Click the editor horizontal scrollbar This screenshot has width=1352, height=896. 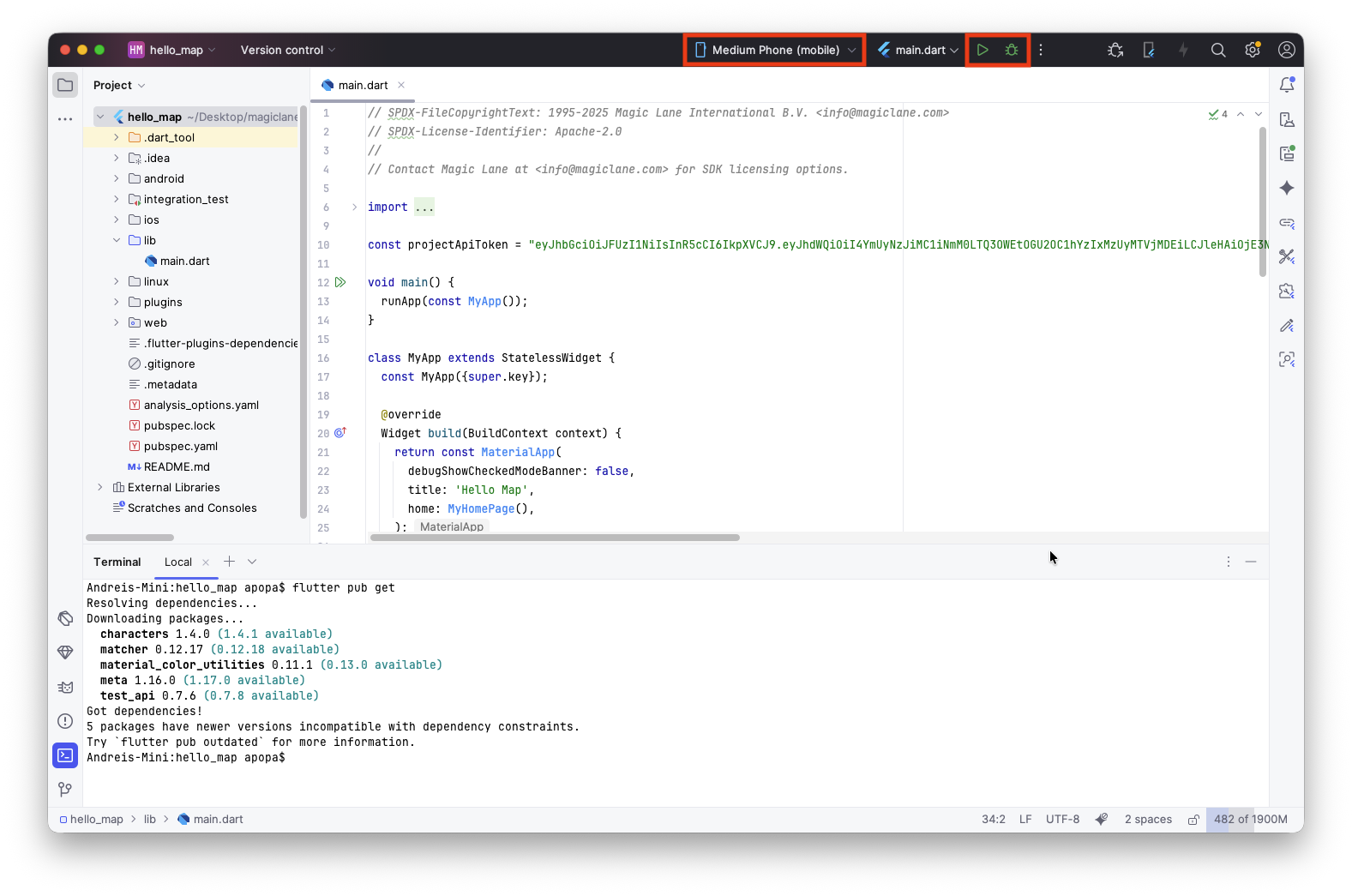[x=555, y=538]
